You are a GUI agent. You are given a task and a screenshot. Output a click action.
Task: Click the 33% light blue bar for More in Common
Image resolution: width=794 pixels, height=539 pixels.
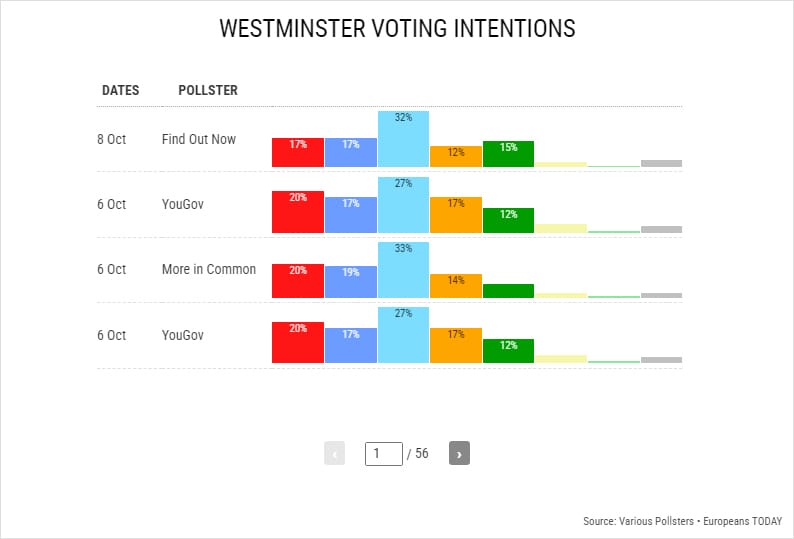403,270
